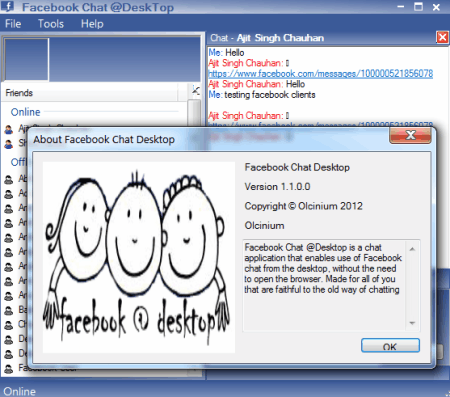Select offline friend icon beside 'Ab' entry
The width and height of the screenshot is (450, 397).
(9, 179)
